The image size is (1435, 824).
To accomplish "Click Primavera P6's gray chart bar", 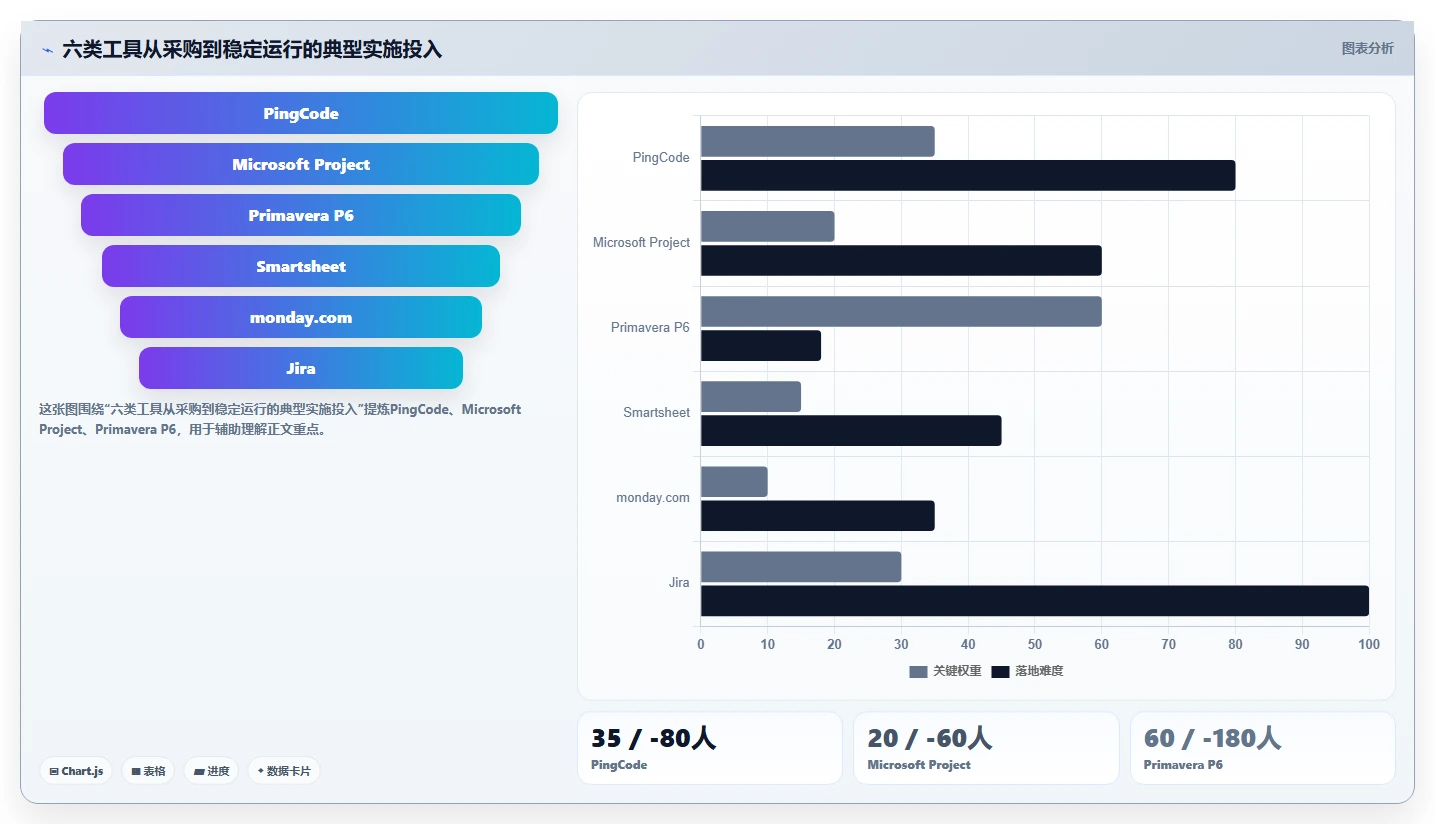I will tap(901, 311).
